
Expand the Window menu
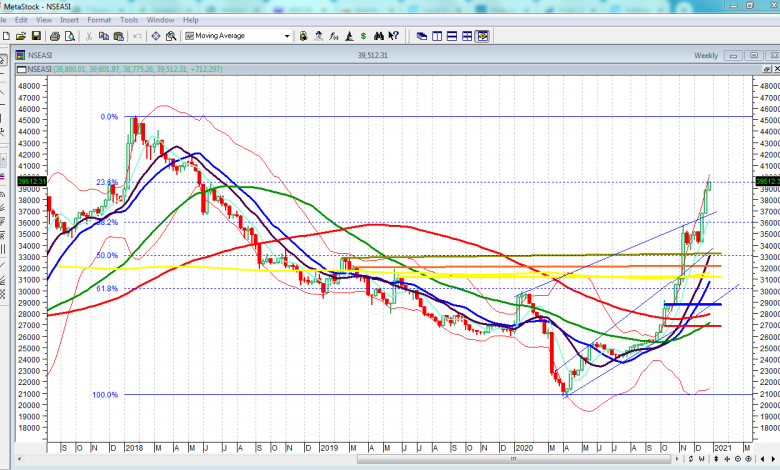[x=160, y=19]
